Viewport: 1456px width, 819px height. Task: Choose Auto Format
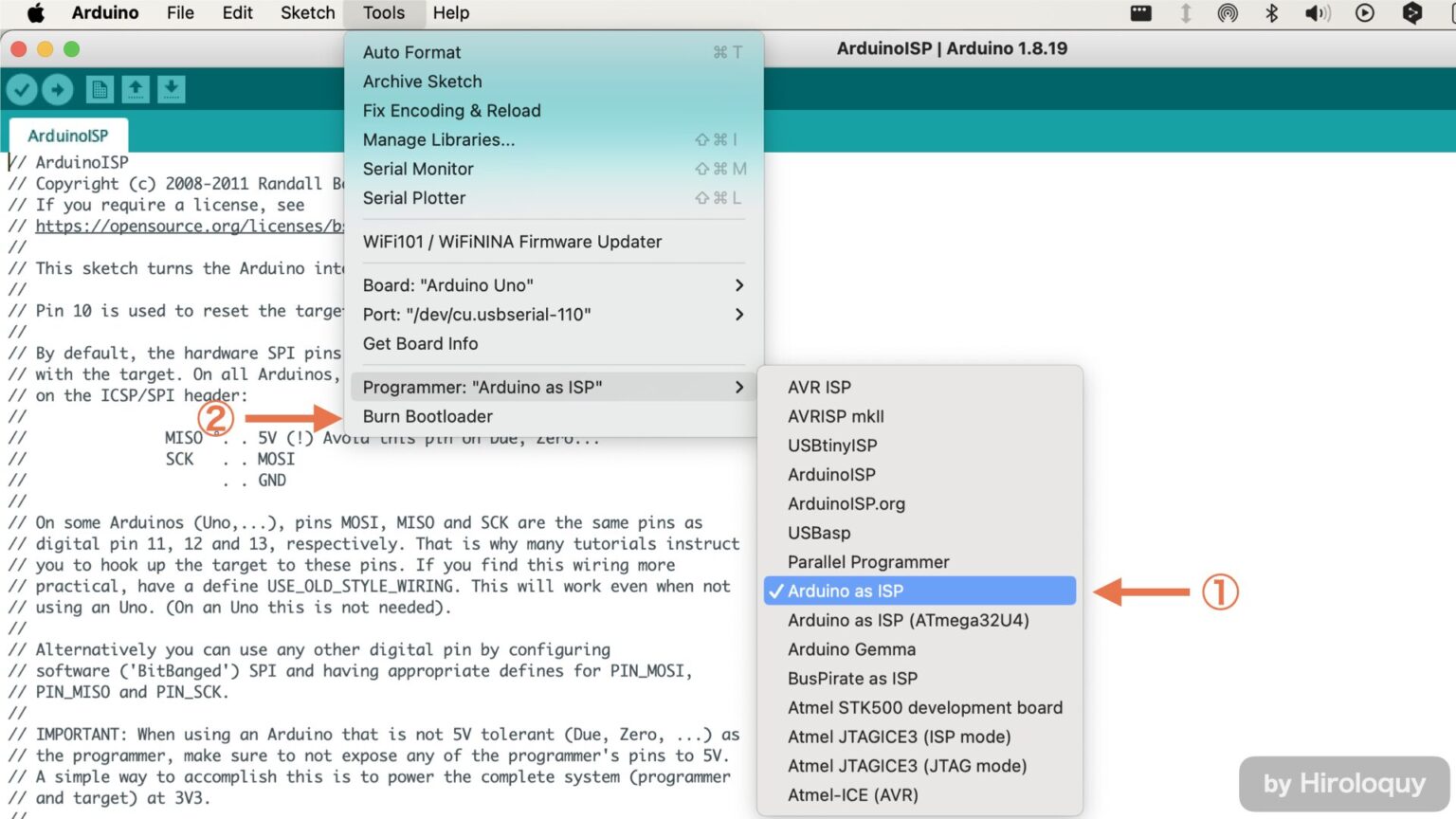pyautogui.click(x=554, y=52)
